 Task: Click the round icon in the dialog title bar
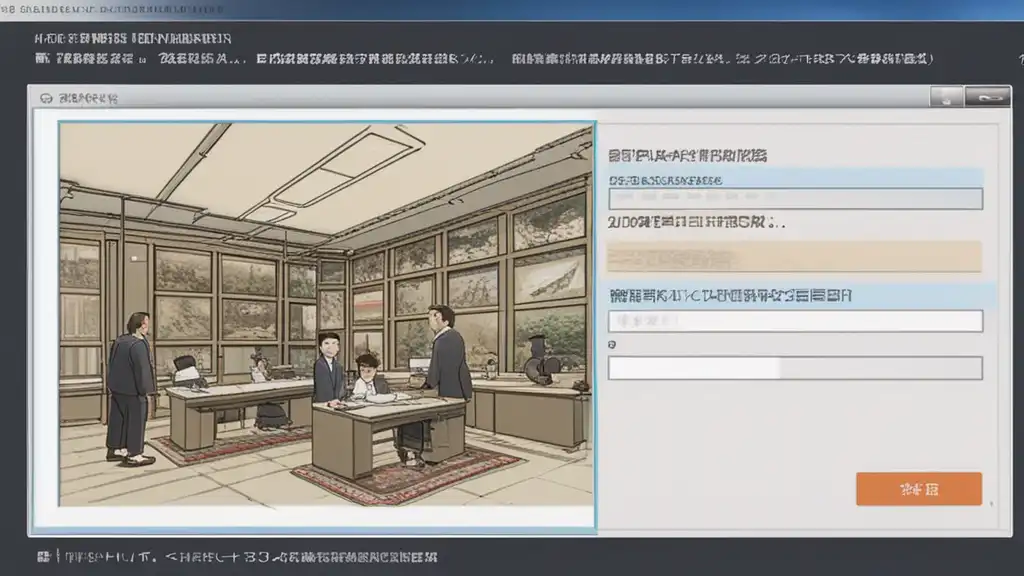tap(46, 99)
